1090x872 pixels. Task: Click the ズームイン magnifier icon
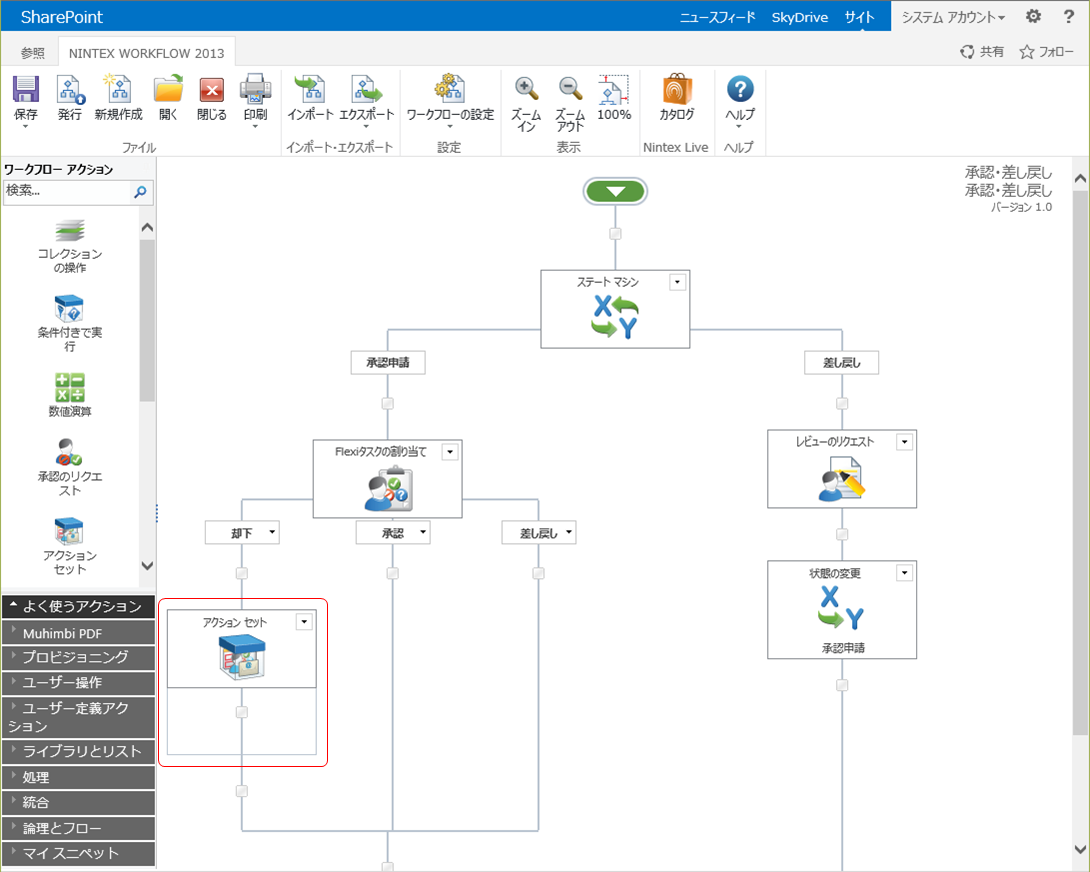pos(526,90)
